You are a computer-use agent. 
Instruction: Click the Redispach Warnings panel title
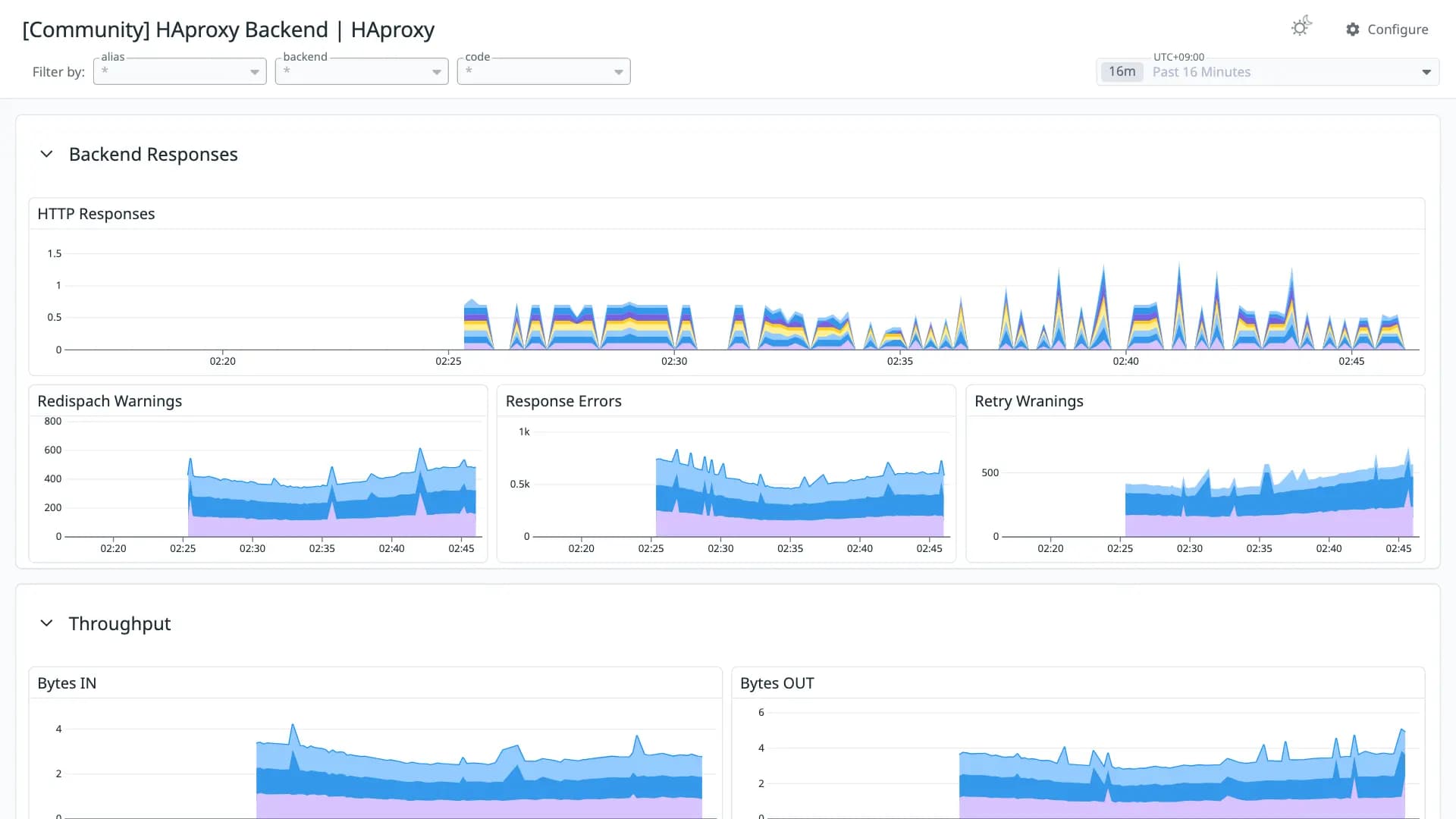(110, 401)
